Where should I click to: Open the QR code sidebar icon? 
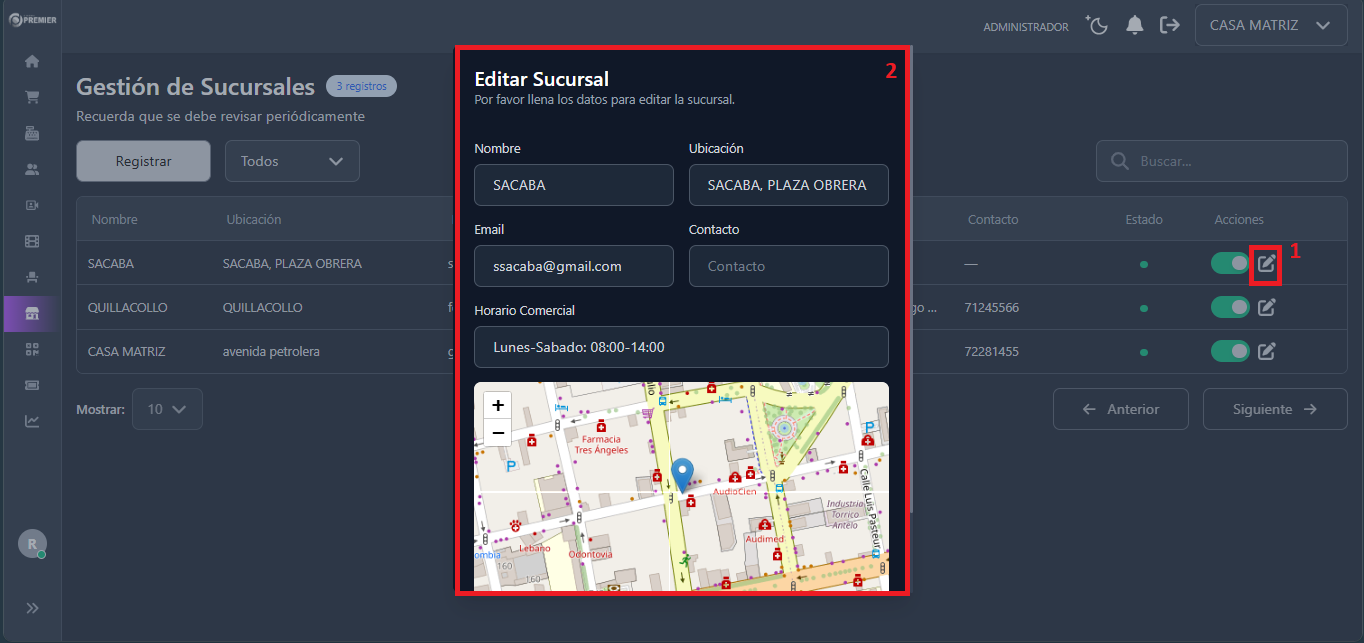pyautogui.click(x=32, y=349)
